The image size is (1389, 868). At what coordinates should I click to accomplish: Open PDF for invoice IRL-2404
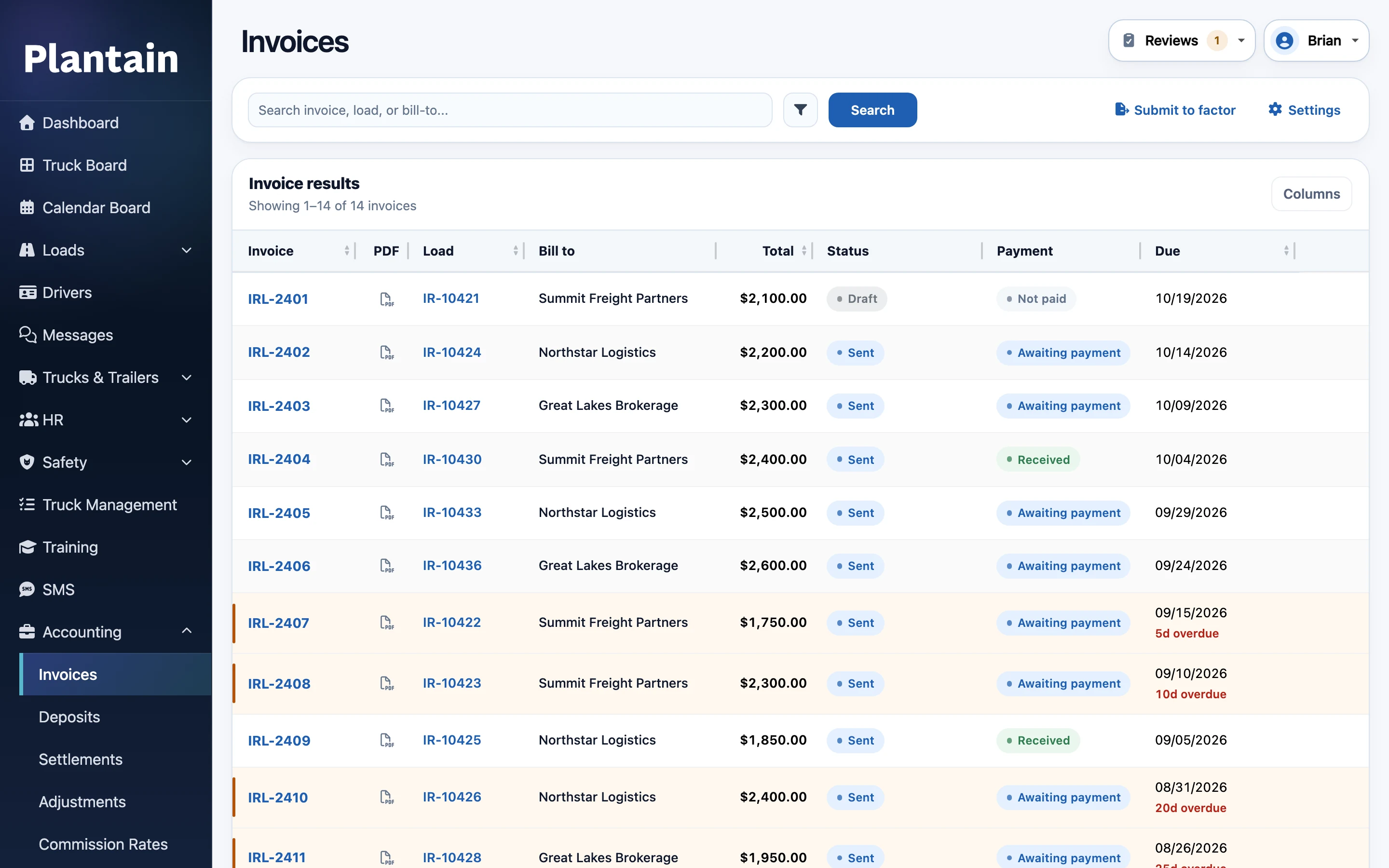387,459
